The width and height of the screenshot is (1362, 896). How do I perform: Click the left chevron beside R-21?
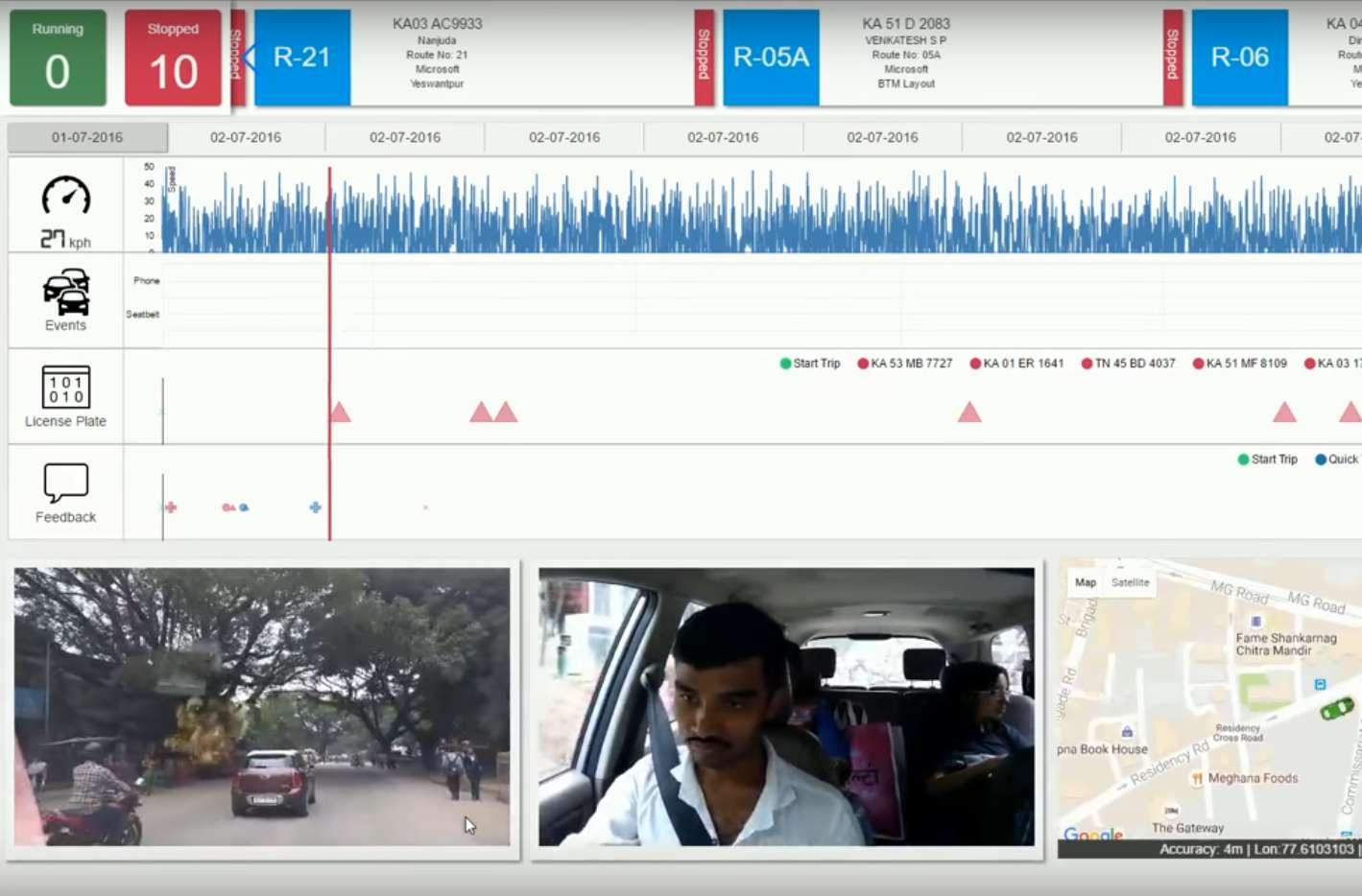point(250,58)
